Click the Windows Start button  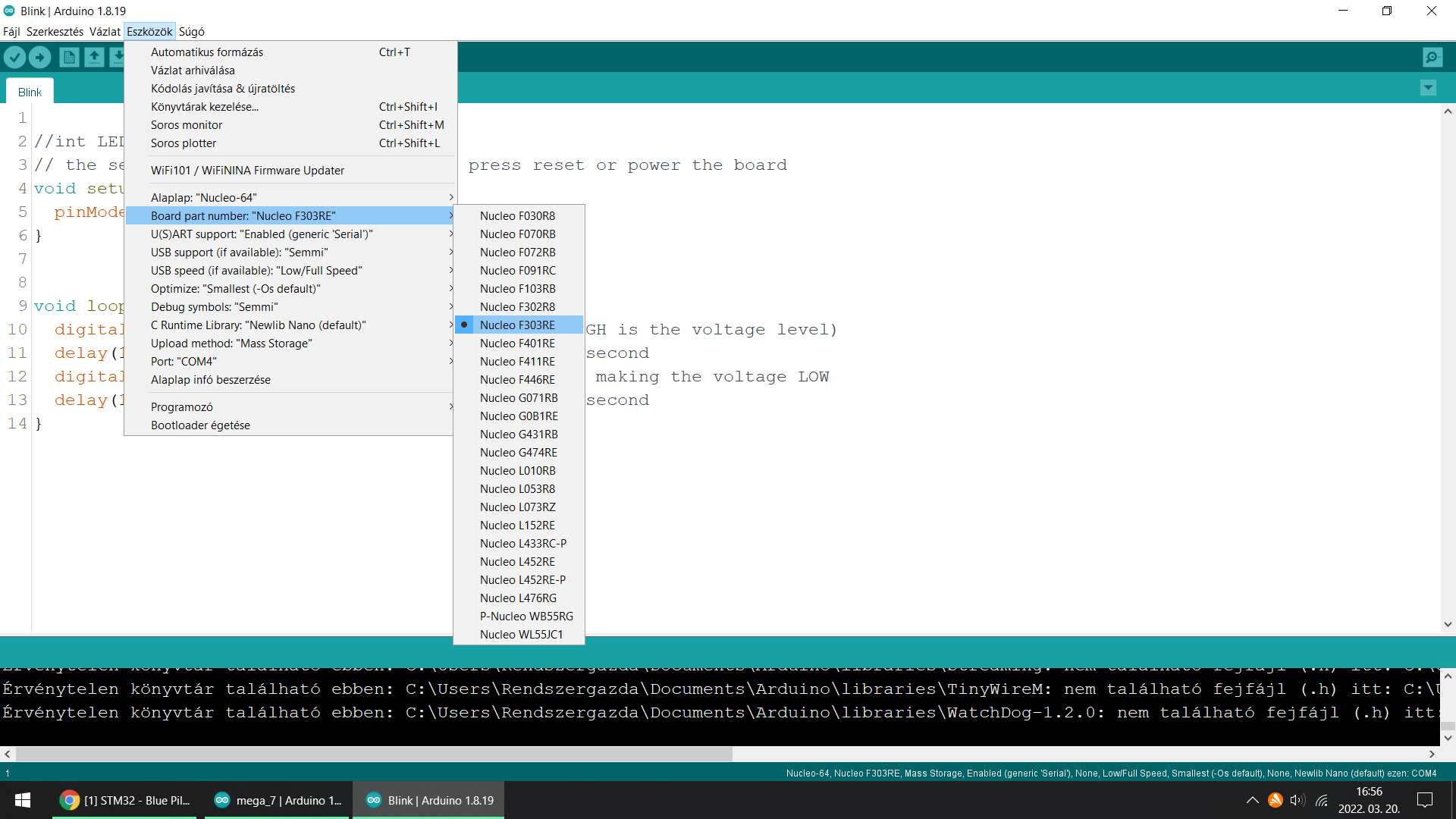pos(23,800)
